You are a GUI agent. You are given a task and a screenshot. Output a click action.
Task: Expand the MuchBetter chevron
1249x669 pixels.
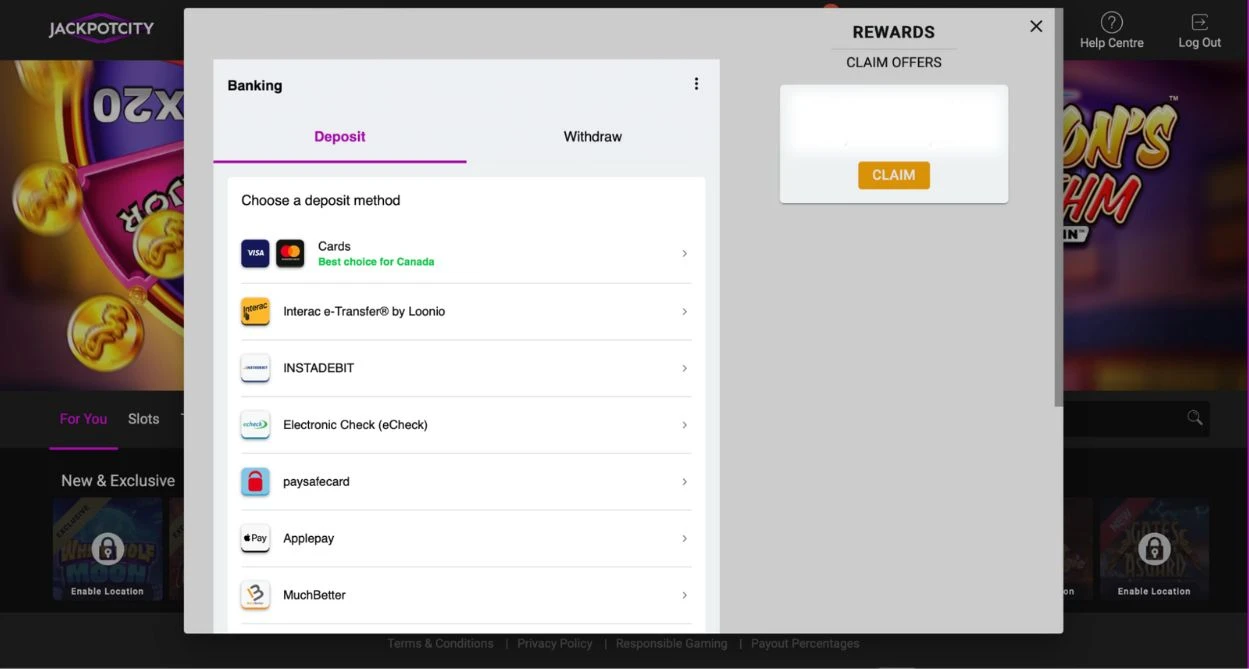point(684,595)
